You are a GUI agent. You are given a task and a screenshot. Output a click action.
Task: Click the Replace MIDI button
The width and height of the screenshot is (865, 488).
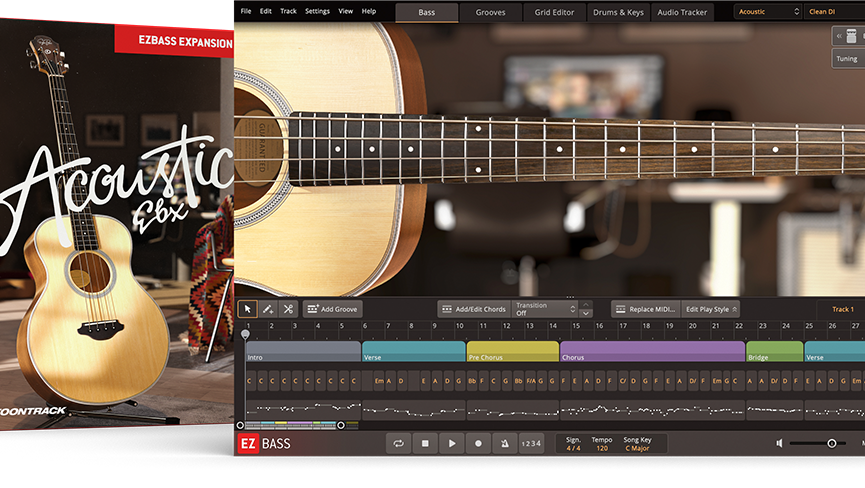(x=646, y=309)
